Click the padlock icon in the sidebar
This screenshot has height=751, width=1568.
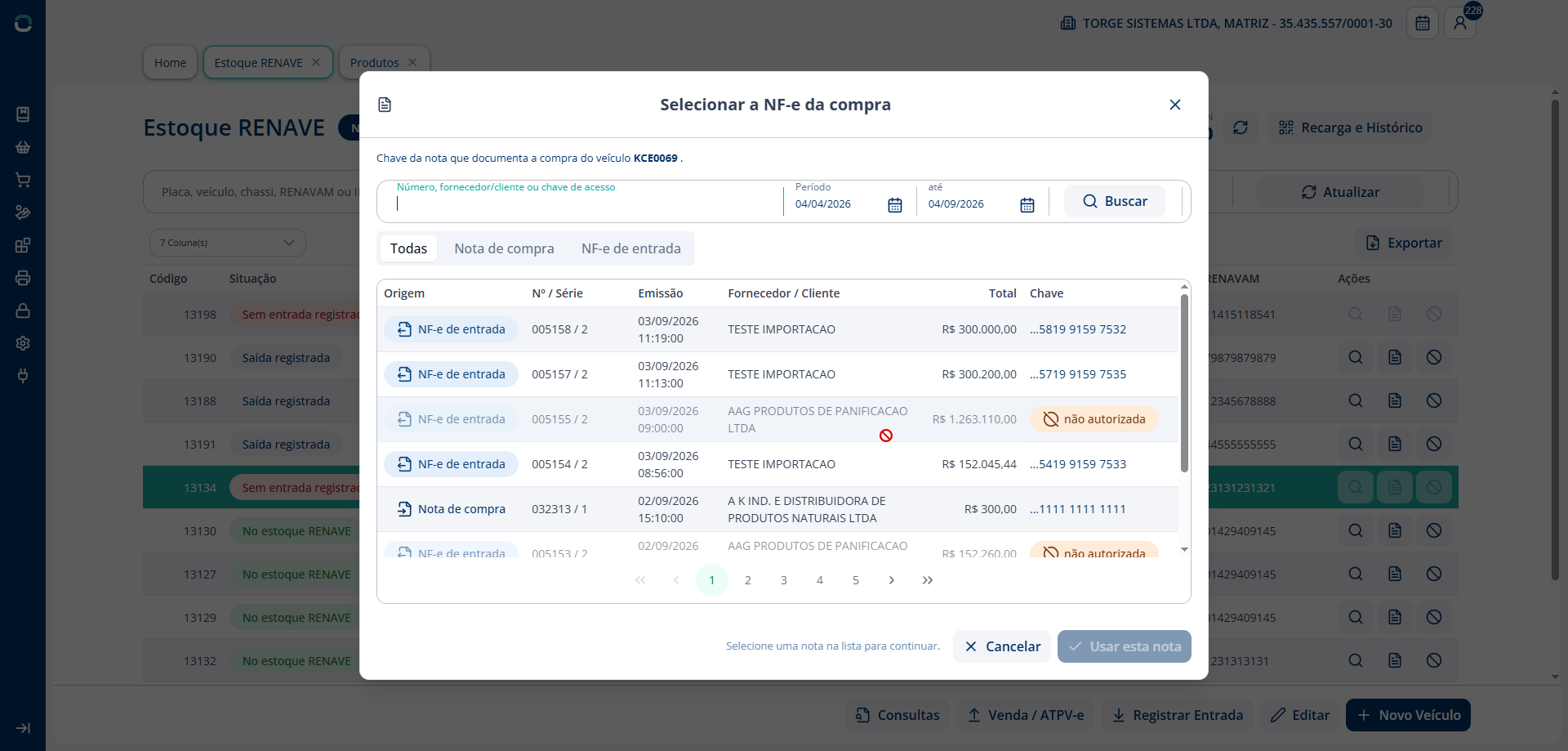pyautogui.click(x=23, y=311)
